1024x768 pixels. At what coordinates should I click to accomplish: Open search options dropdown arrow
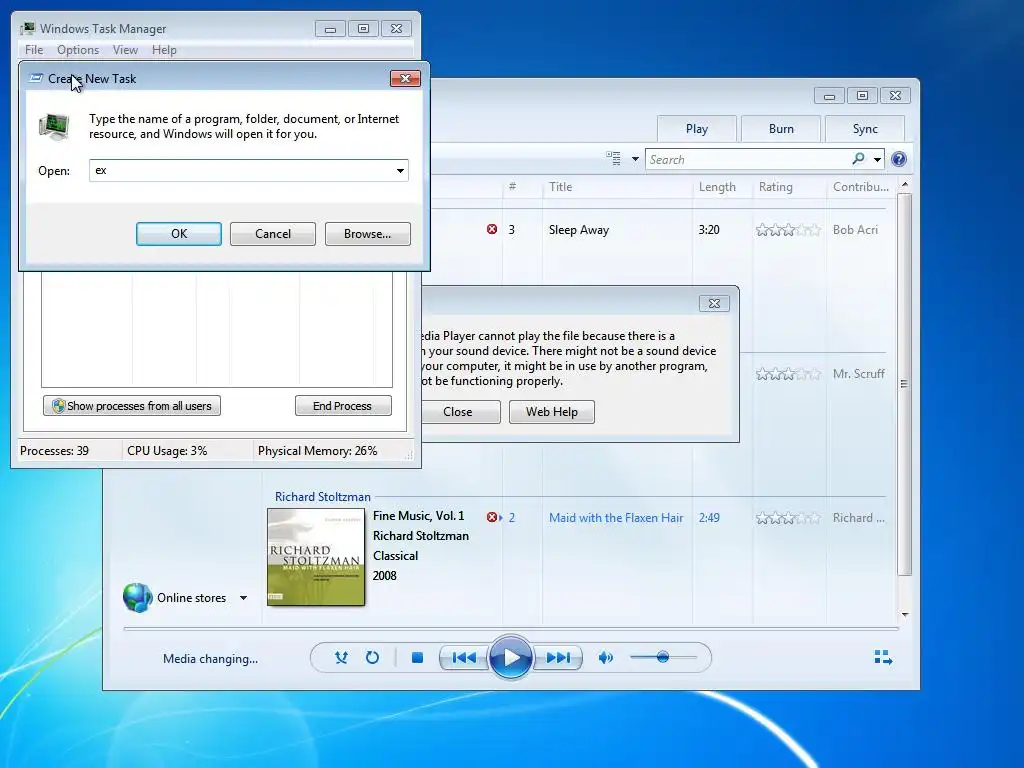(877, 159)
